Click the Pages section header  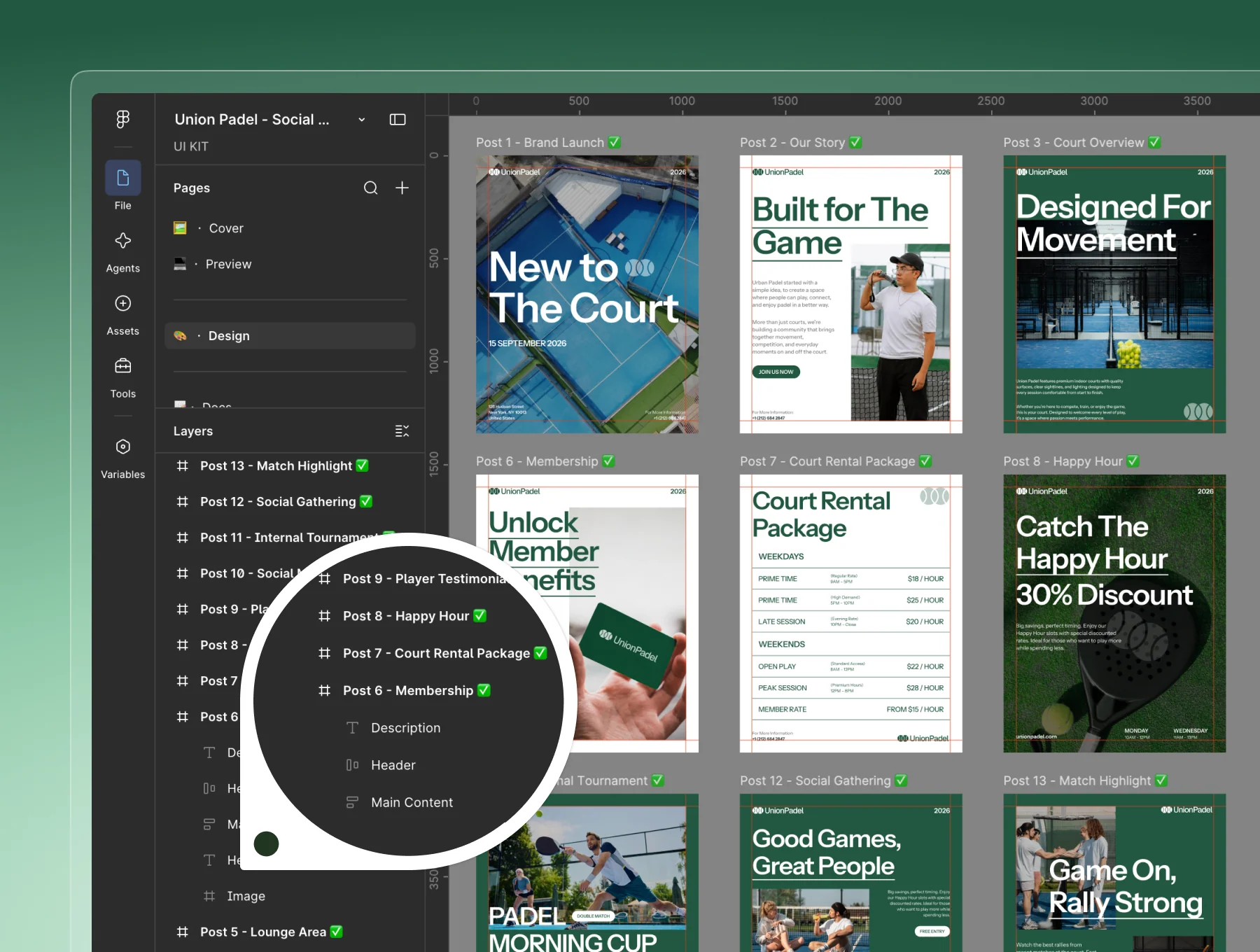point(192,188)
